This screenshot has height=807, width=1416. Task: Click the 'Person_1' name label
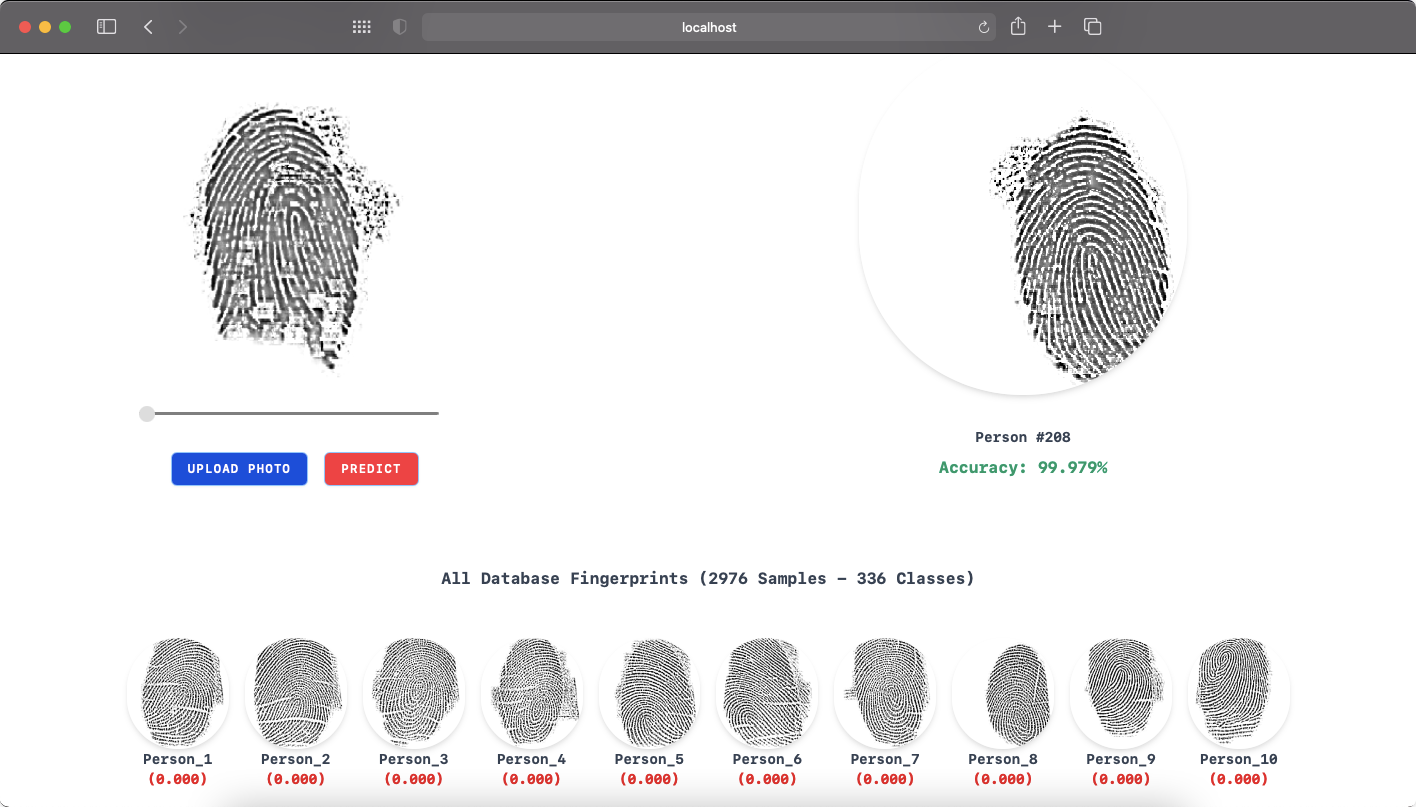coord(178,759)
